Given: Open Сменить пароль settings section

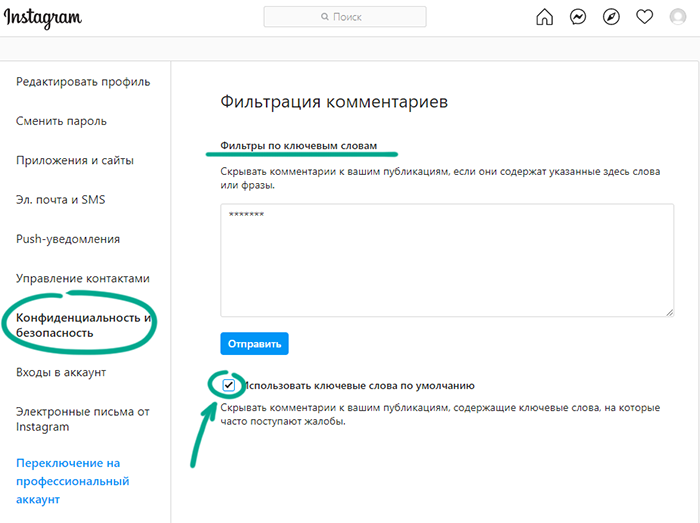Looking at the screenshot, I should point(61,121).
